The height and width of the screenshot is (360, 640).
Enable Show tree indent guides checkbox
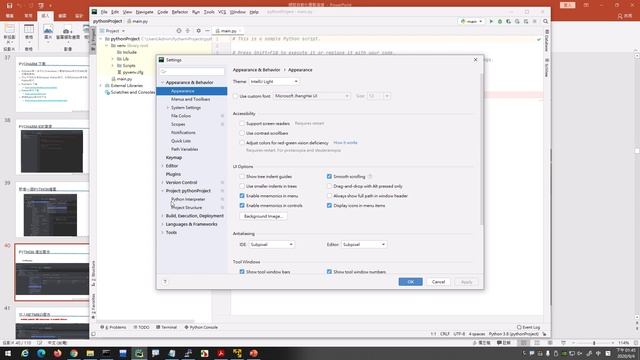click(242, 176)
